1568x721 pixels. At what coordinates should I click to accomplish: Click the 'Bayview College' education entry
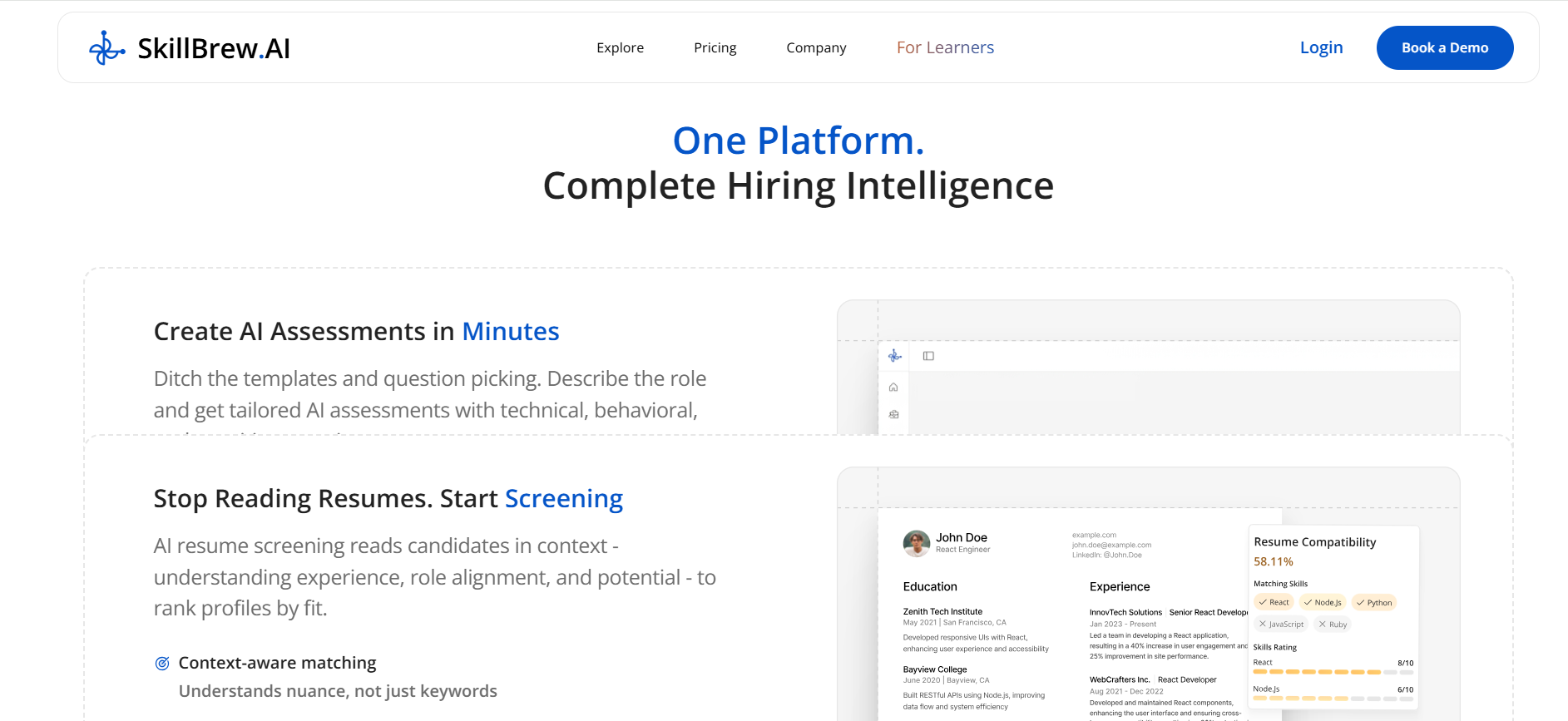coord(935,669)
